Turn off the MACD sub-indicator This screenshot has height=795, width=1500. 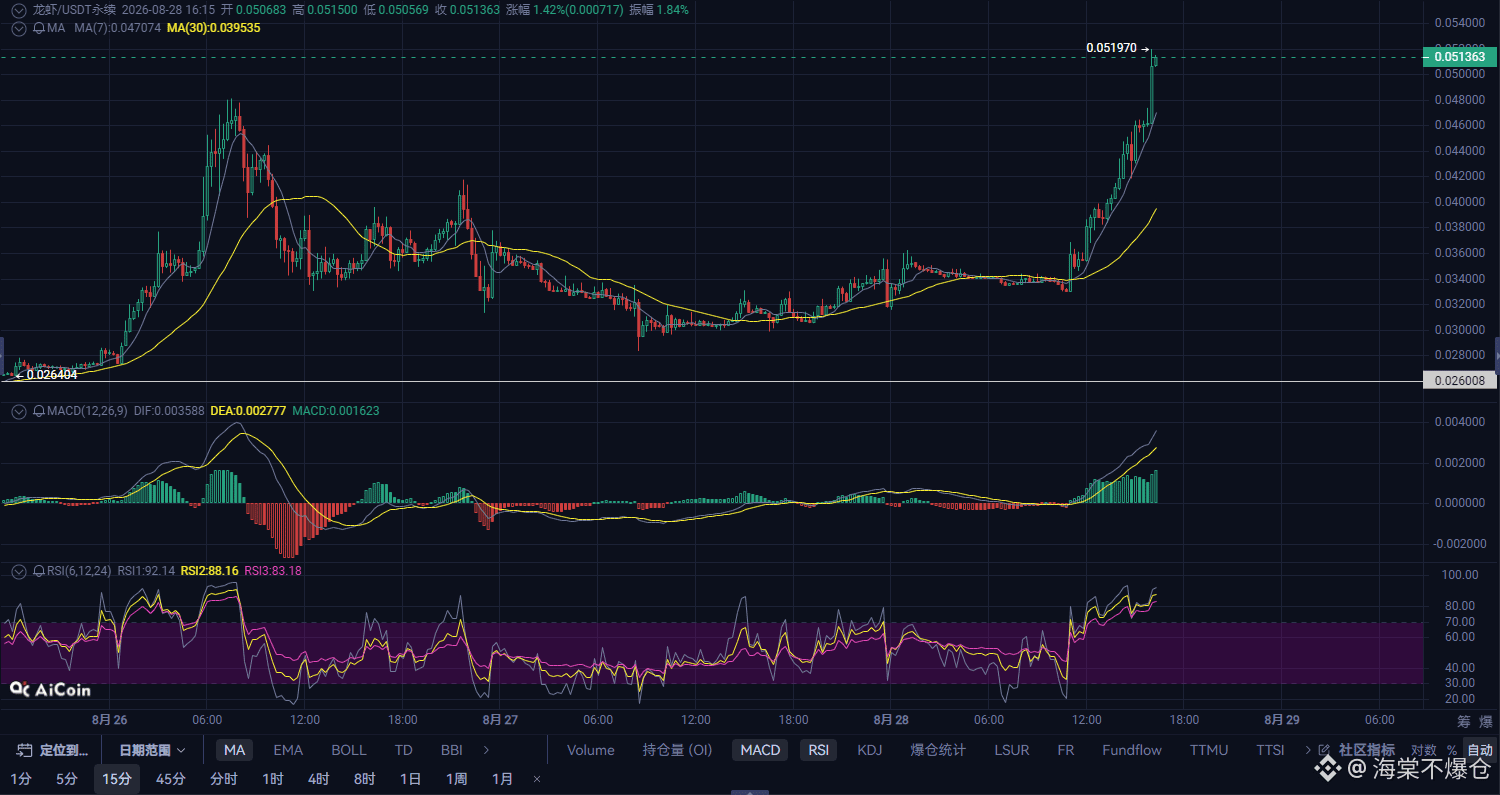coord(760,750)
